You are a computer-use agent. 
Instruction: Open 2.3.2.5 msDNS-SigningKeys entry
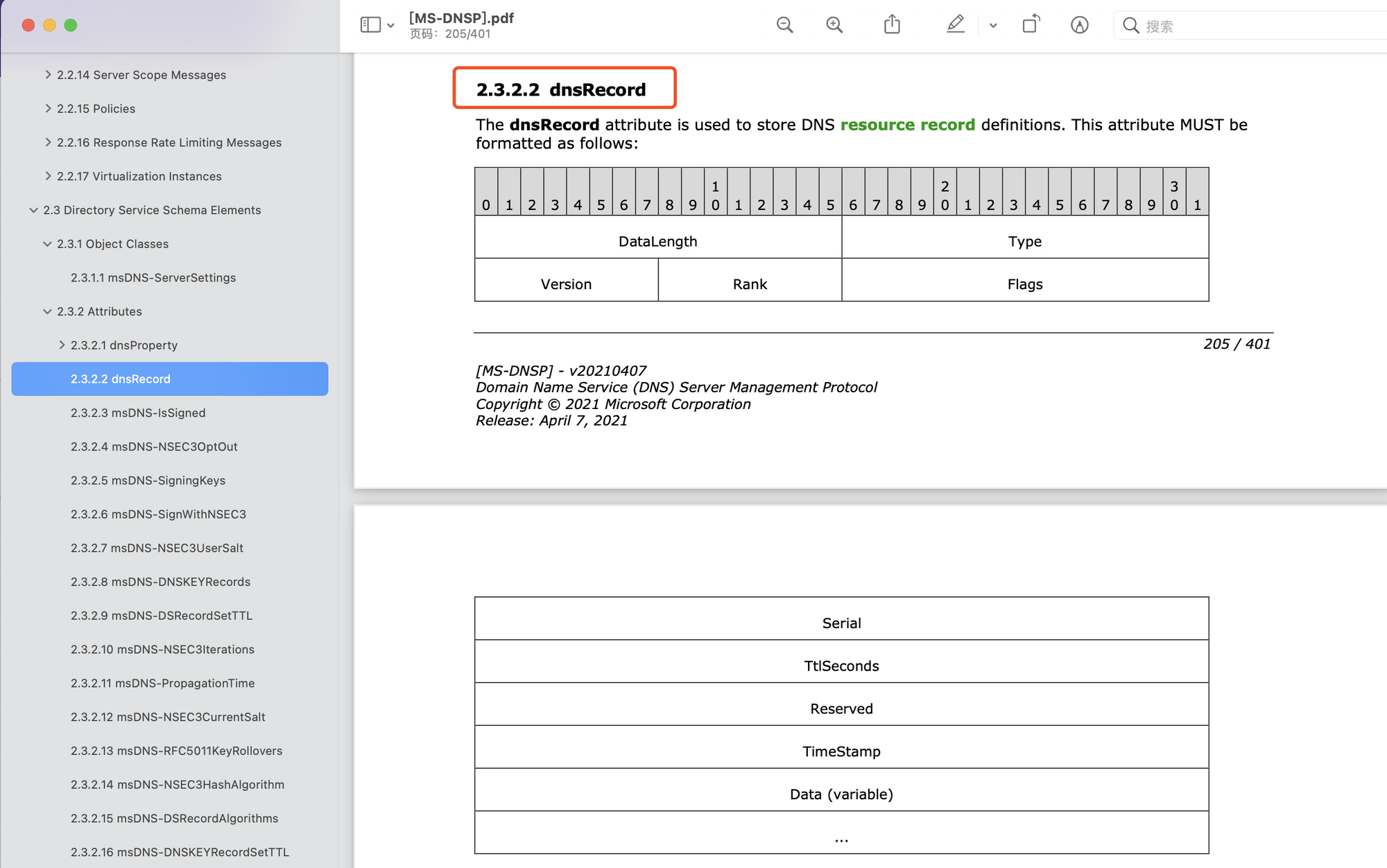coord(148,480)
